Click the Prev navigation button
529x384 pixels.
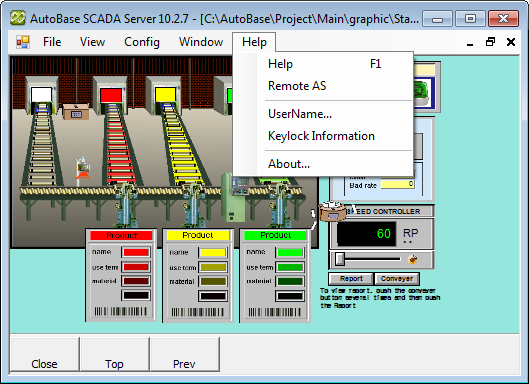pos(184,354)
